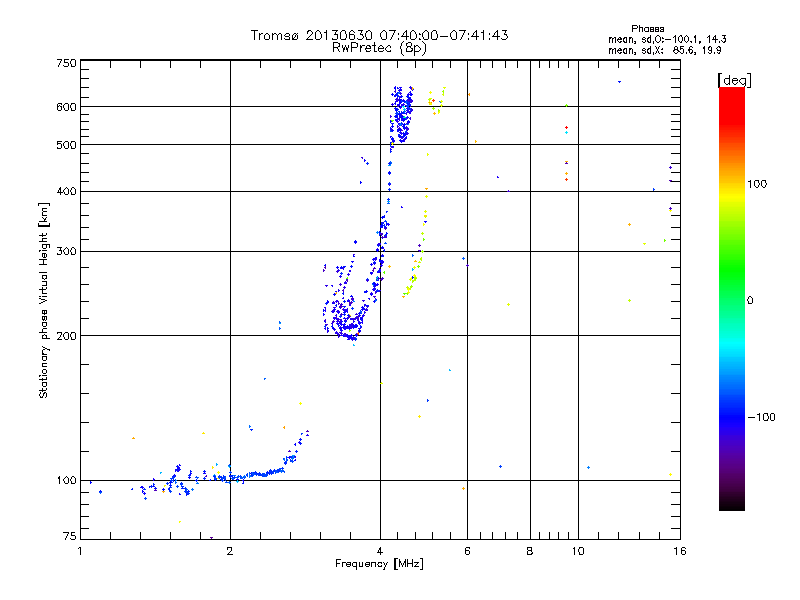Click the x-axis '6' tick label
Viewport: 800px width, 600px height.
(x=467, y=551)
